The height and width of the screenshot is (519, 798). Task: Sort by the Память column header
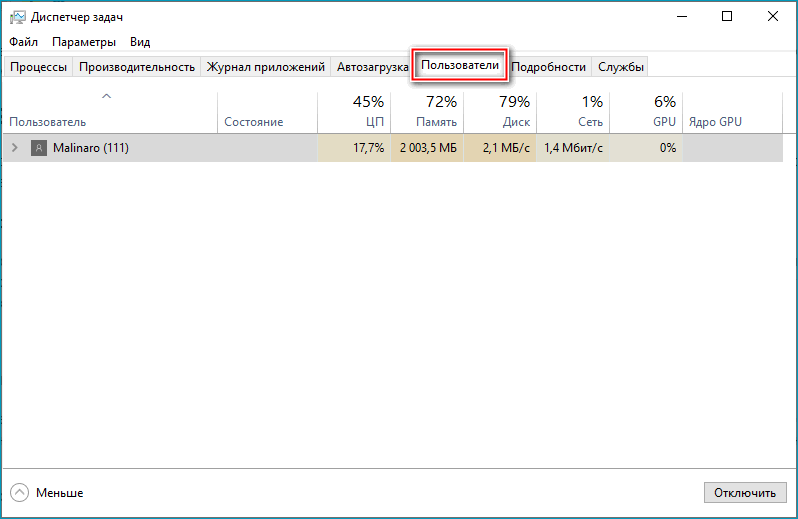(427, 111)
